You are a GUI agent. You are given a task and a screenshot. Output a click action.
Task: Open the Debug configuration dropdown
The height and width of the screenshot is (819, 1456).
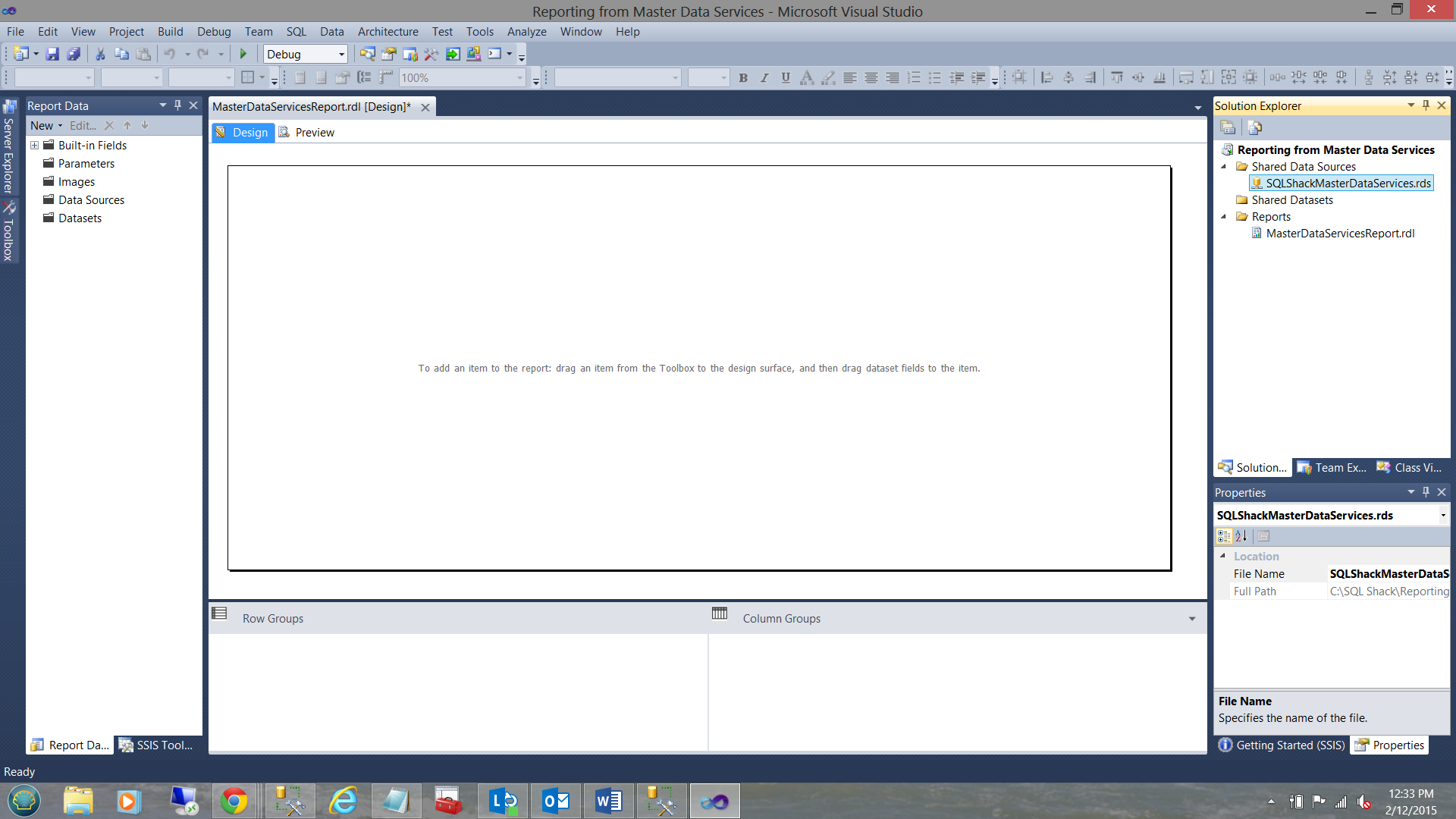click(x=341, y=54)
